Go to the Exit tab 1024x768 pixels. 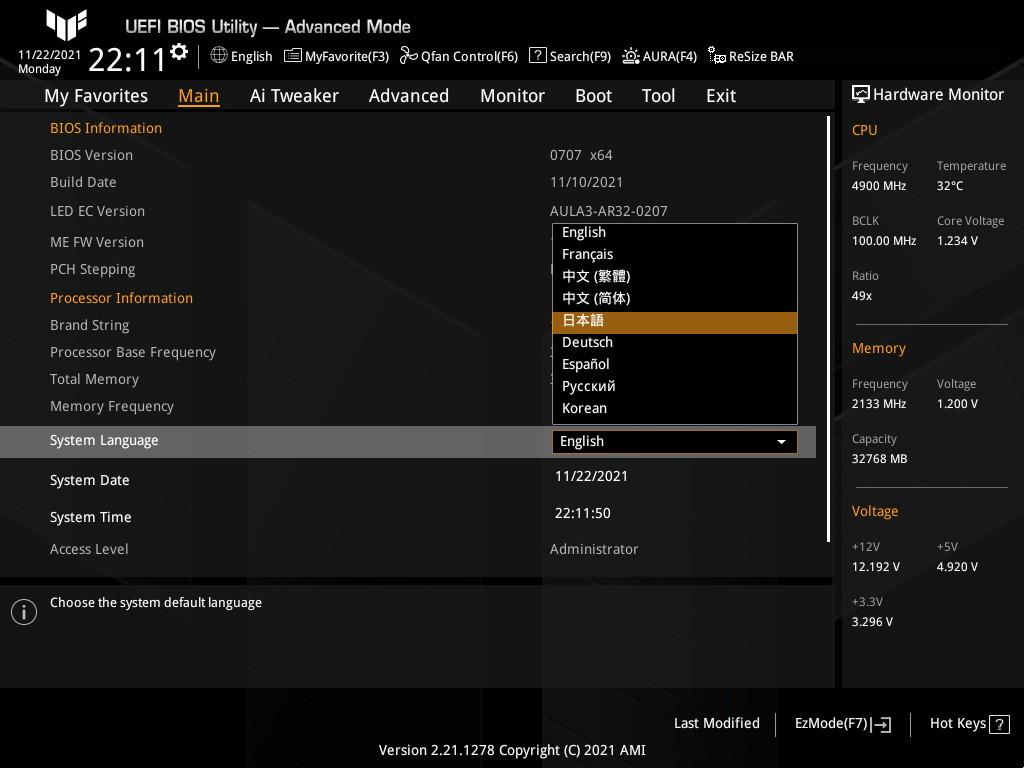721,96
